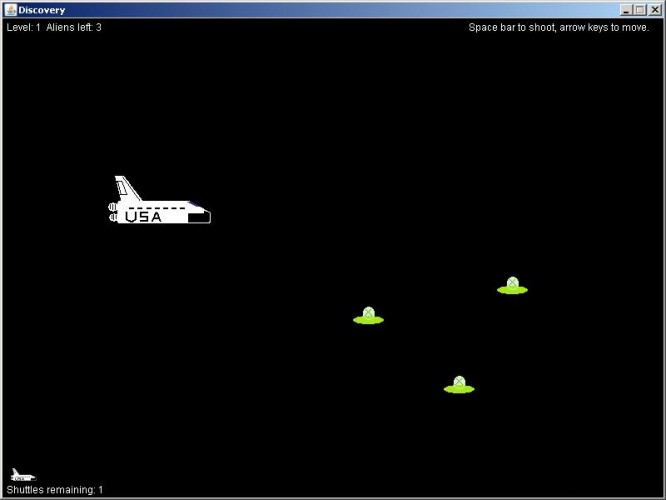Click the 'Shuttles remaining: 1' text
The width and height of the screenshot is (666, 500).
[x=55, y=490]
